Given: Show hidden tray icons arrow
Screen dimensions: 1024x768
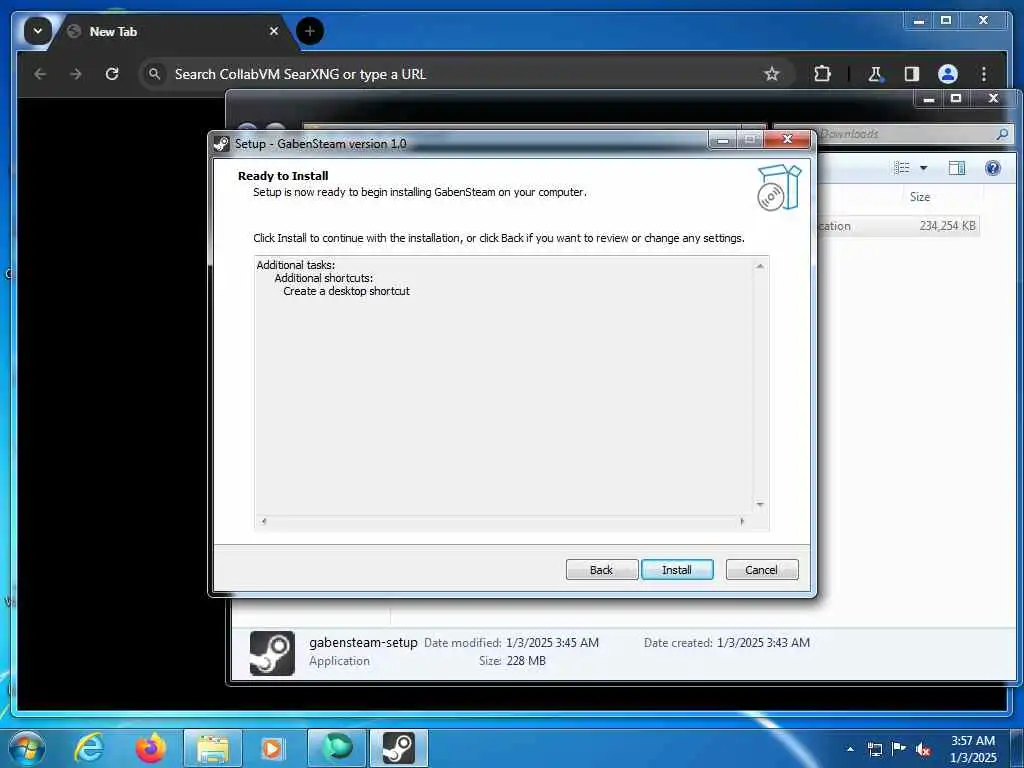Looking at the screenshot, I should [x=850, y=749].
